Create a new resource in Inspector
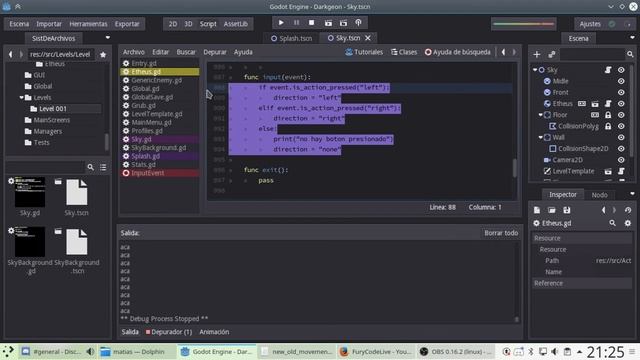 pyautogui.click(x=537, y=210)
